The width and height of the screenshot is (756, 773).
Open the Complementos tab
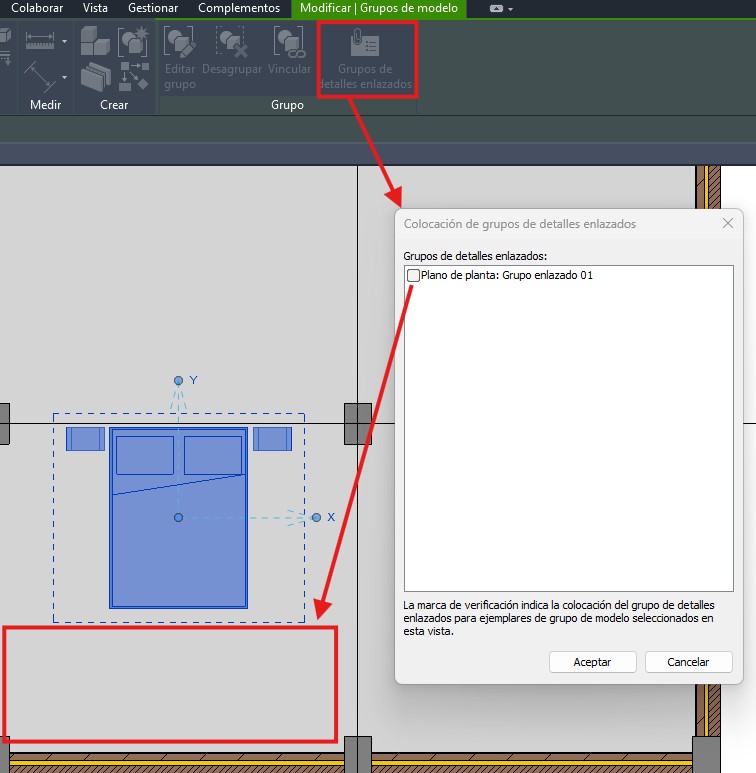coord(239,8)
